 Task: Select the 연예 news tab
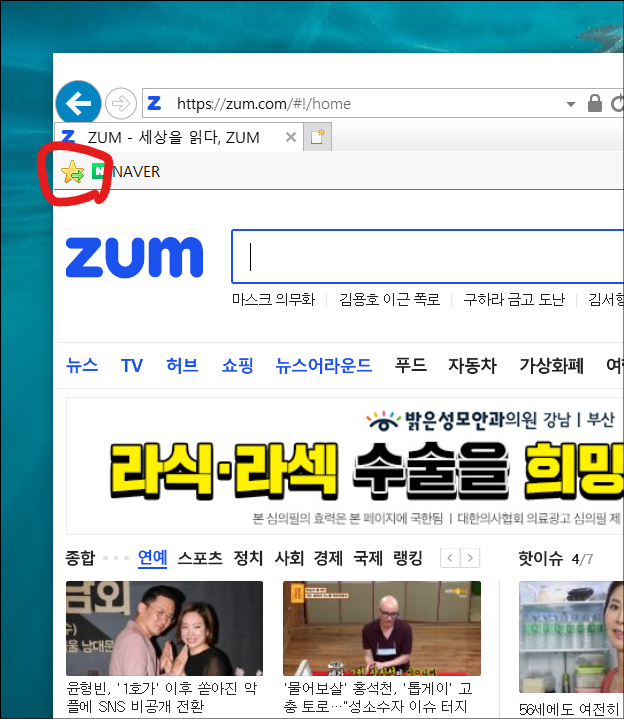click(x=153, y=558)
